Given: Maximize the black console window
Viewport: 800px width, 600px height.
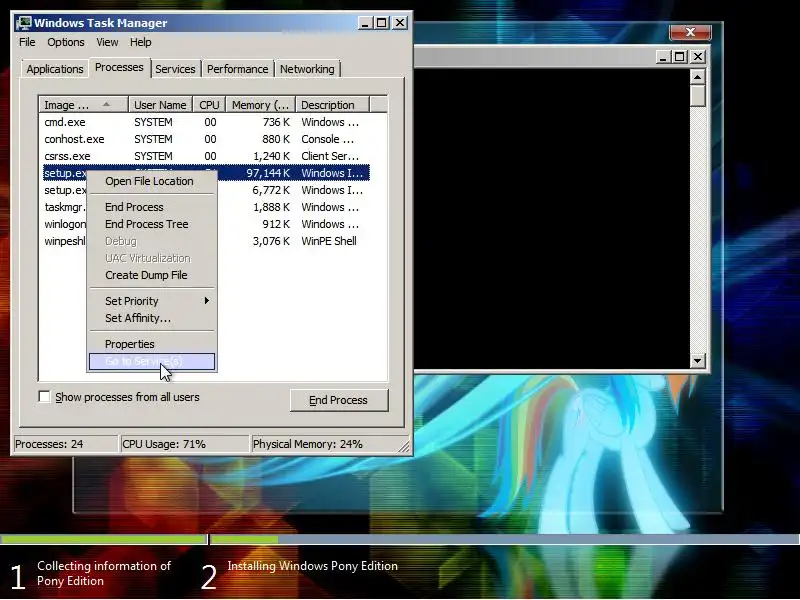Looking at the screenshot, I should click(x=679, y=57).
